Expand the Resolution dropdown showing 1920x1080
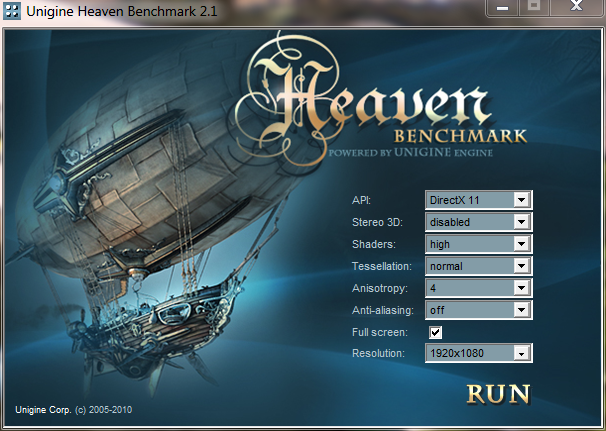Image resolution: width=606 pixels, height=431 pixels. click(478, 353)
